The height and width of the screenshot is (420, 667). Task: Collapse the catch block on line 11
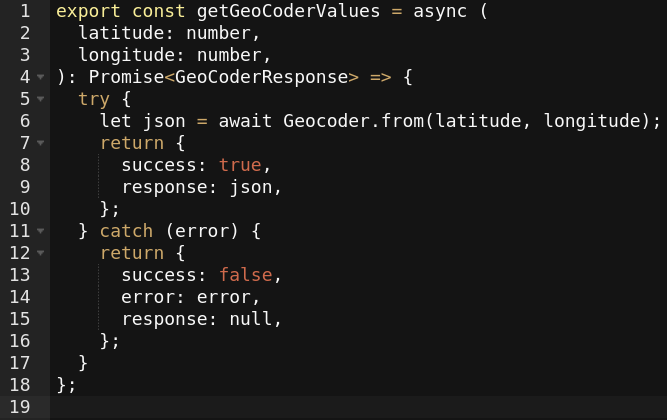click(x=40, y=231)
